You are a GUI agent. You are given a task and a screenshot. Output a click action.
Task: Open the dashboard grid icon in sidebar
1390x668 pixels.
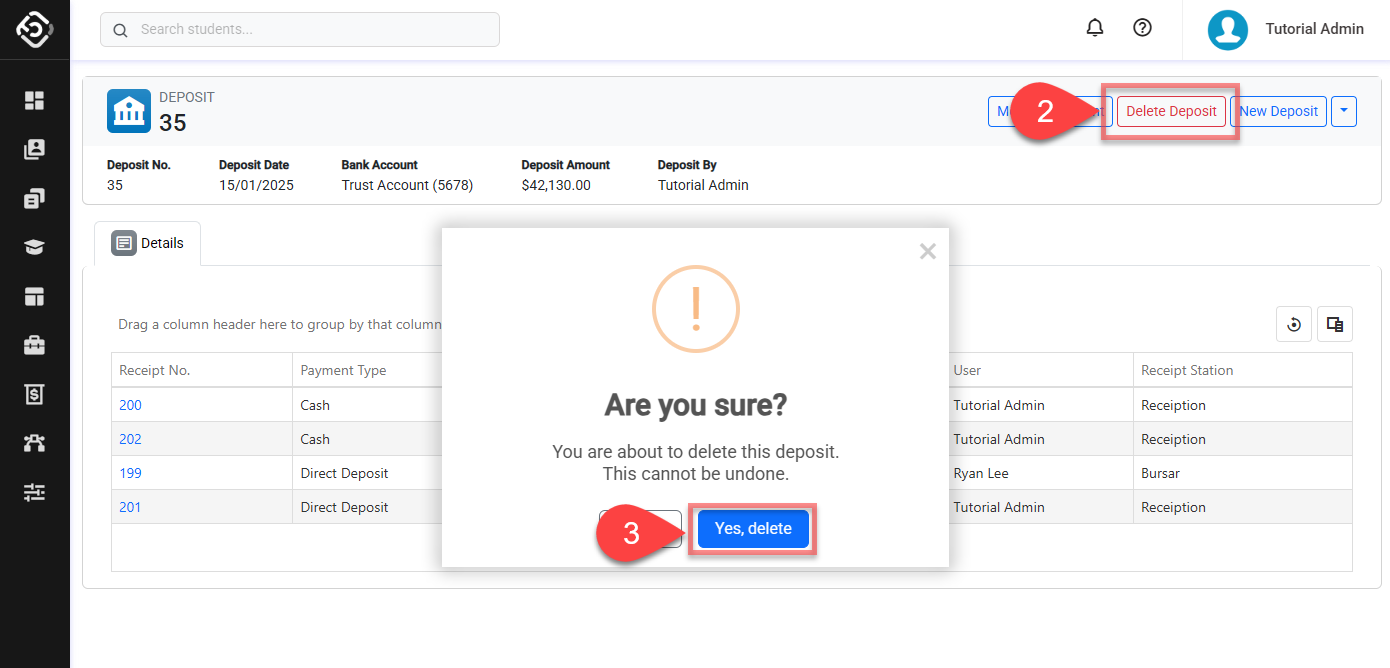point(35,100)
